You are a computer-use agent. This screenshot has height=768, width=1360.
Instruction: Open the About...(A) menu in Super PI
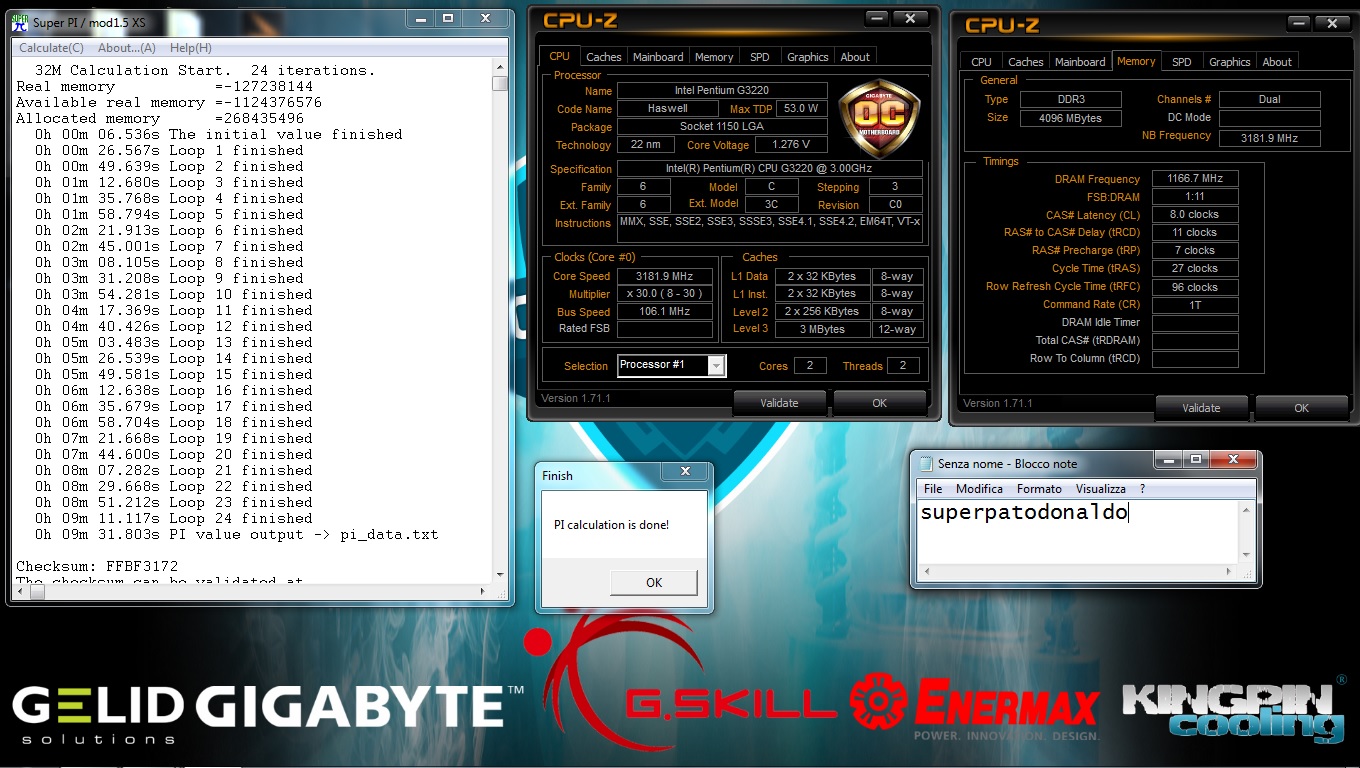coord(127,48)
